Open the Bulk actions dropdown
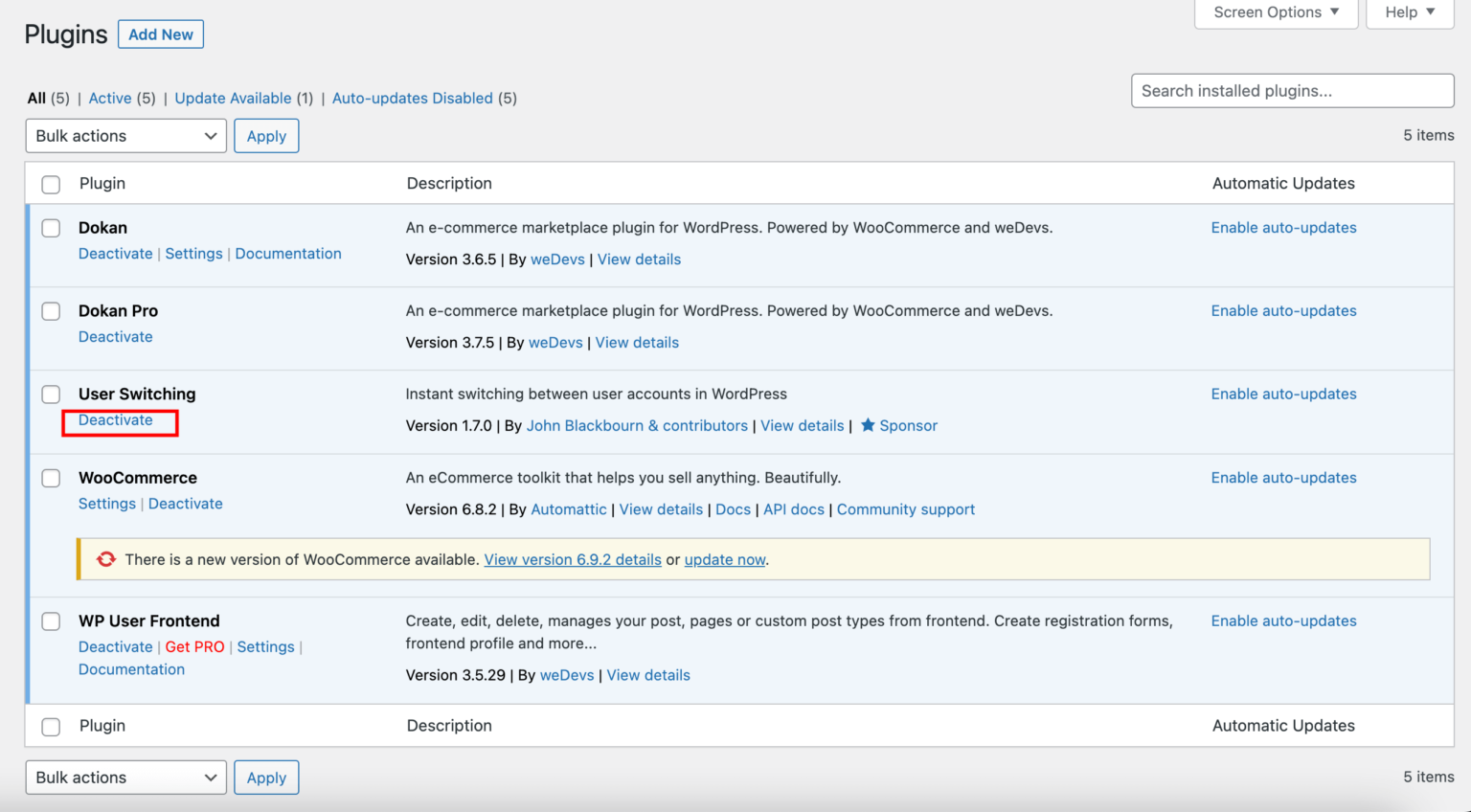This screenshot has height=812, width=1471. 124,135
